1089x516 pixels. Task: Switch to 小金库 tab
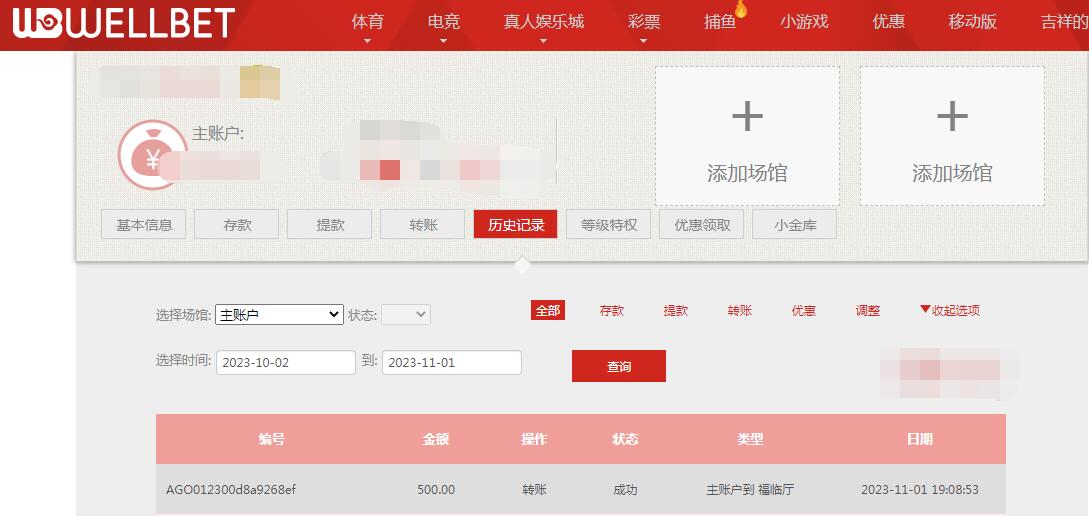[x=795, y=224]
